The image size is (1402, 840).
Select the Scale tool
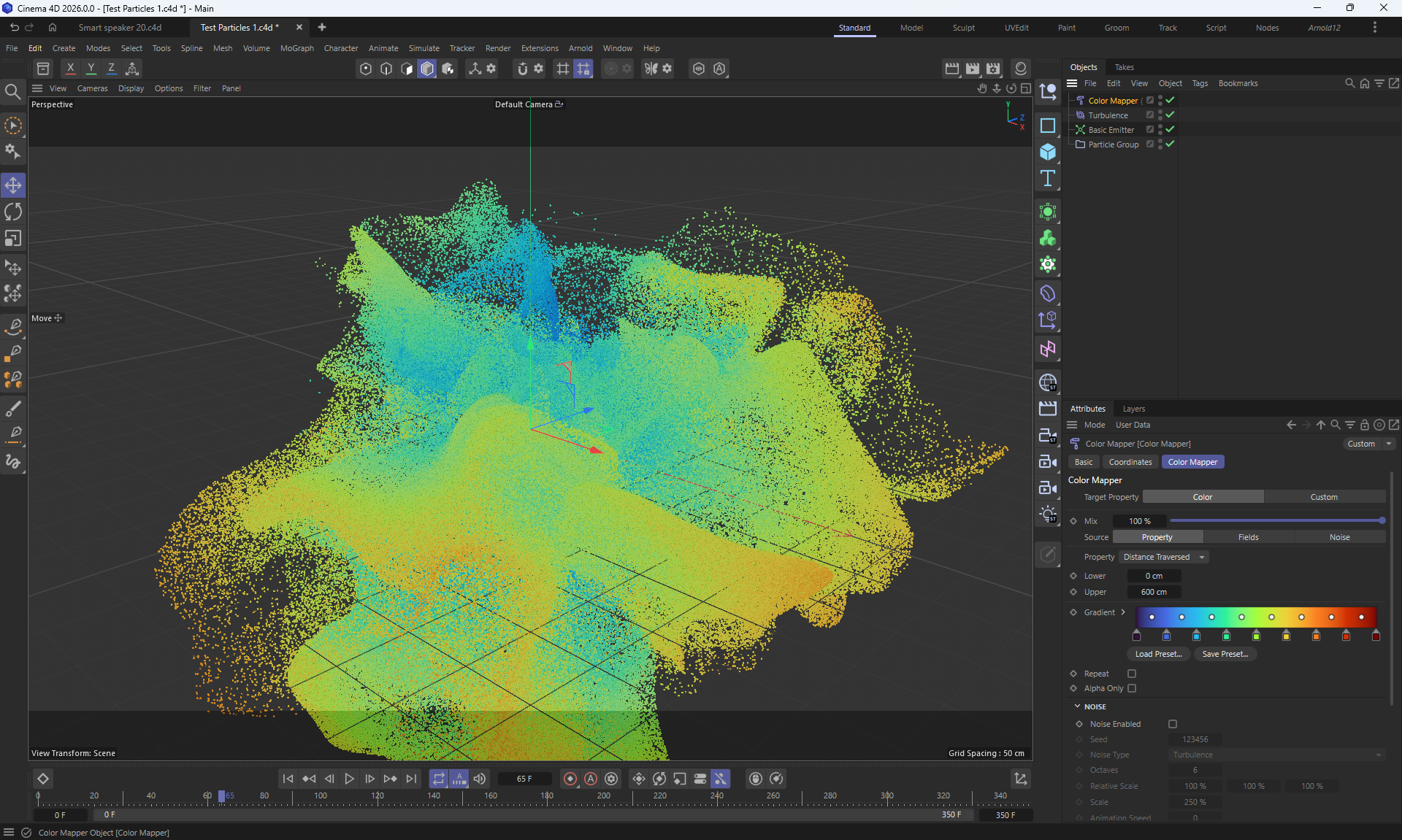pyautogui.click(x=13, y=239)
